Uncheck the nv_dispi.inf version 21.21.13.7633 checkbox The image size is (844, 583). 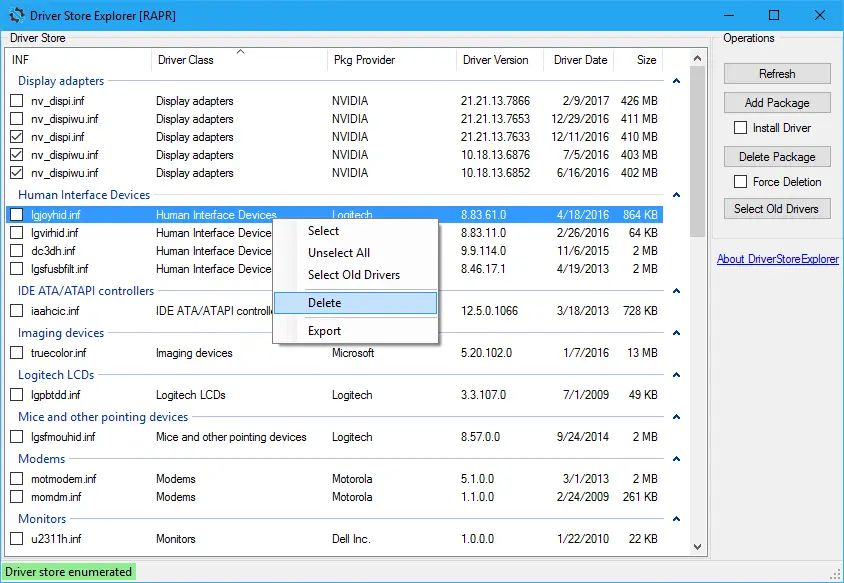point(17,137)
